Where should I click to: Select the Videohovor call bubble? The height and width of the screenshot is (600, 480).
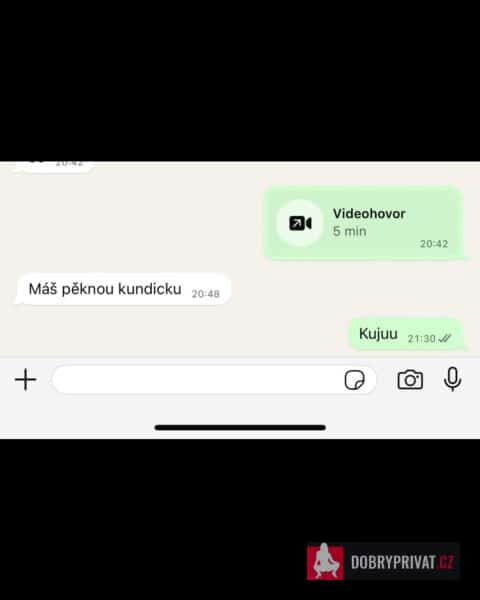tap(363, 223)
